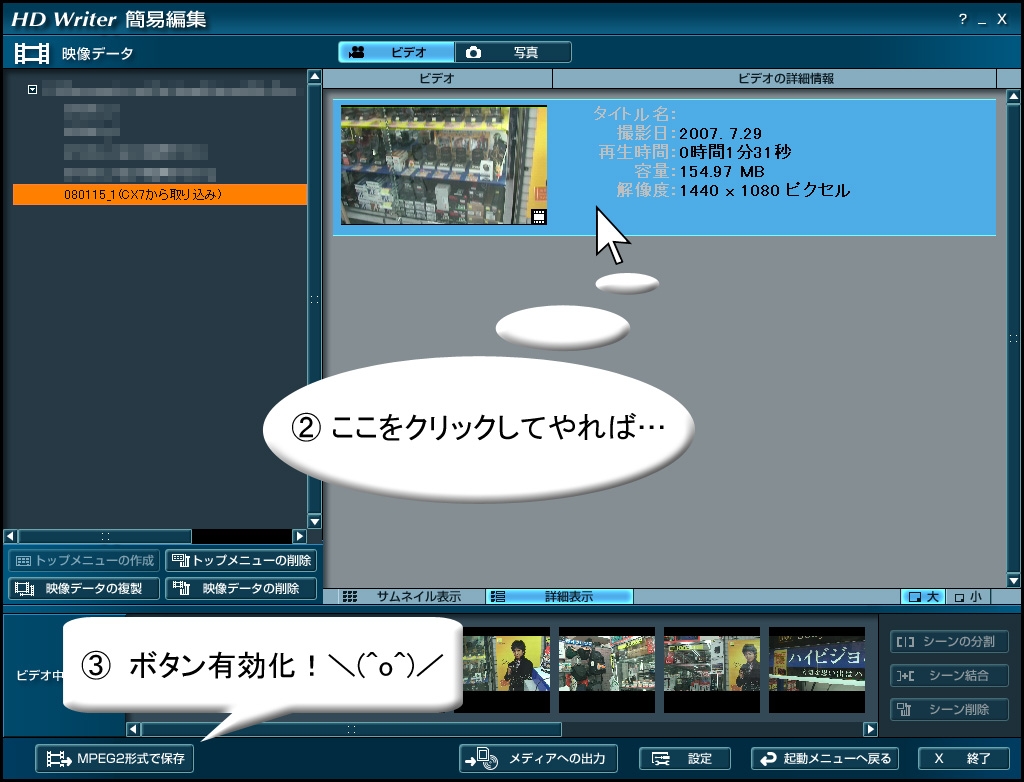Save with MPEG2形式で保存 button
The image size is (1024, 782).
115,758
